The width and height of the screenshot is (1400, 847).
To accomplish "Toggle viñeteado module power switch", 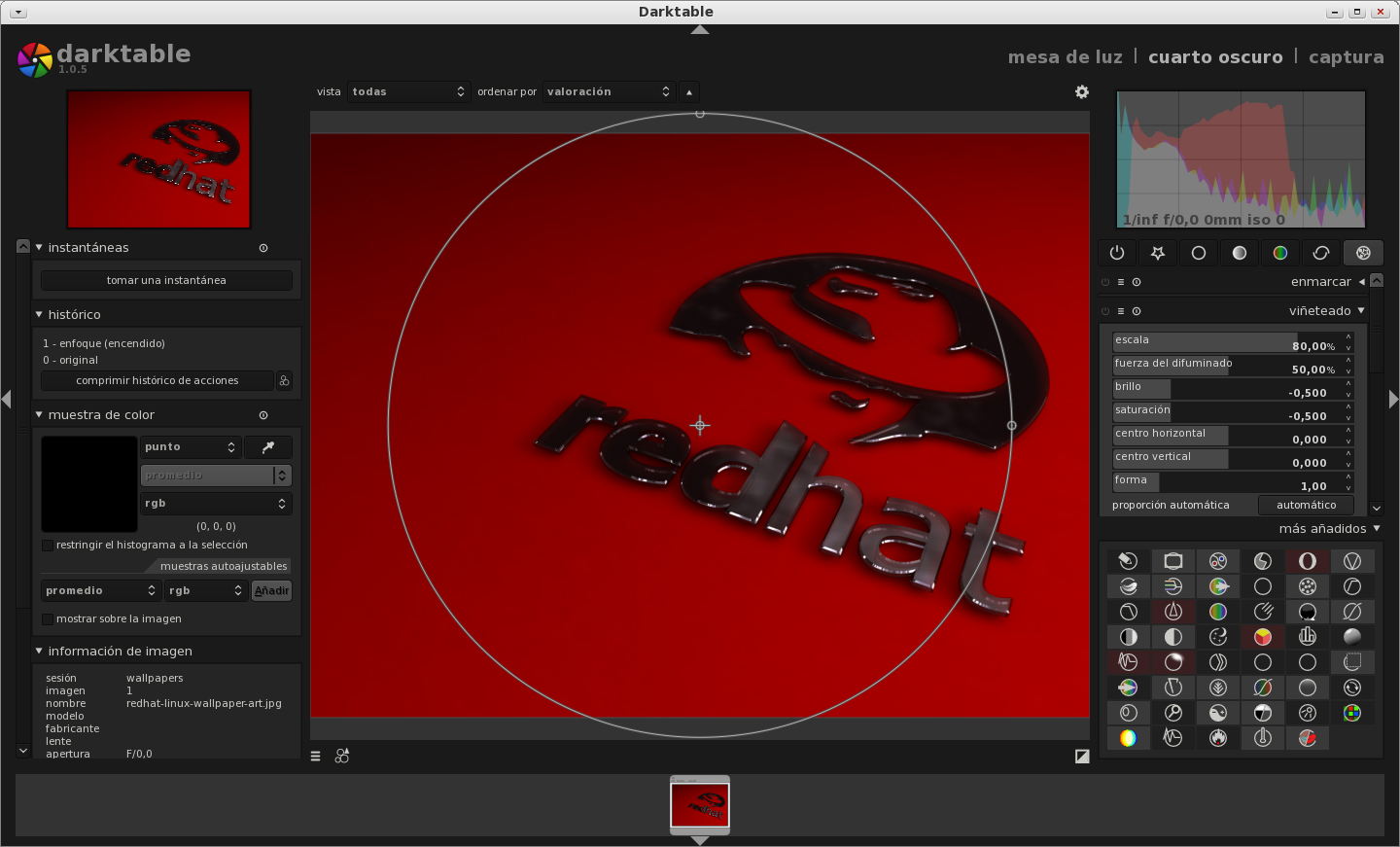I will coord(1105,311).
